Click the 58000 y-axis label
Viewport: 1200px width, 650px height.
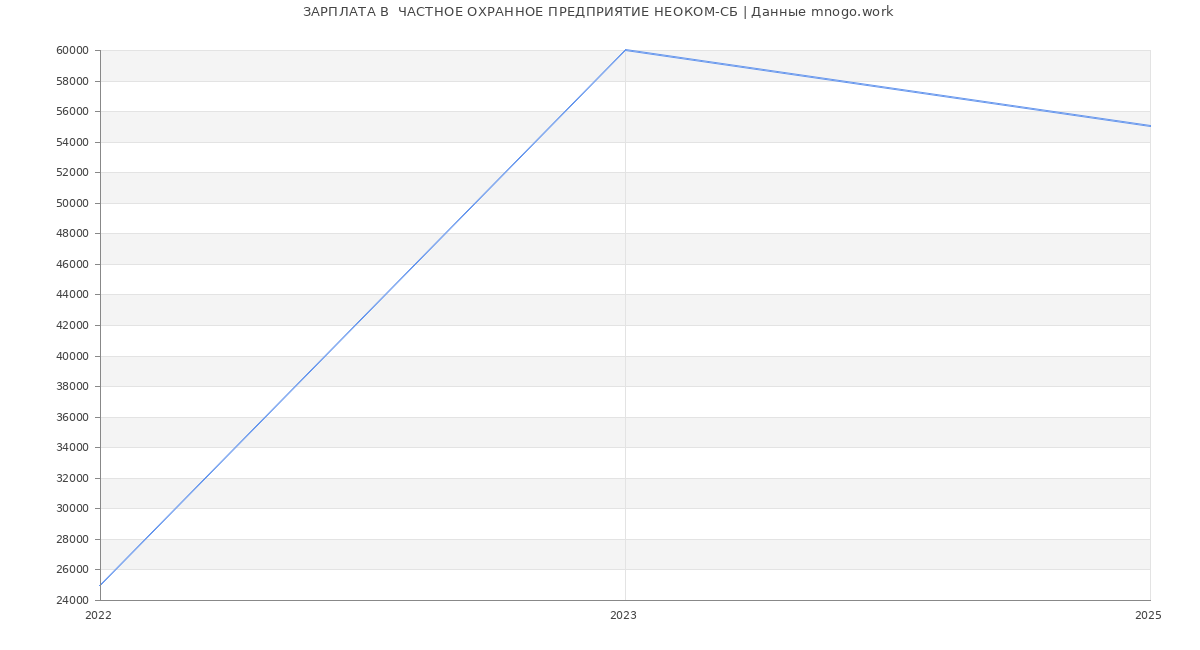[72, 81]
